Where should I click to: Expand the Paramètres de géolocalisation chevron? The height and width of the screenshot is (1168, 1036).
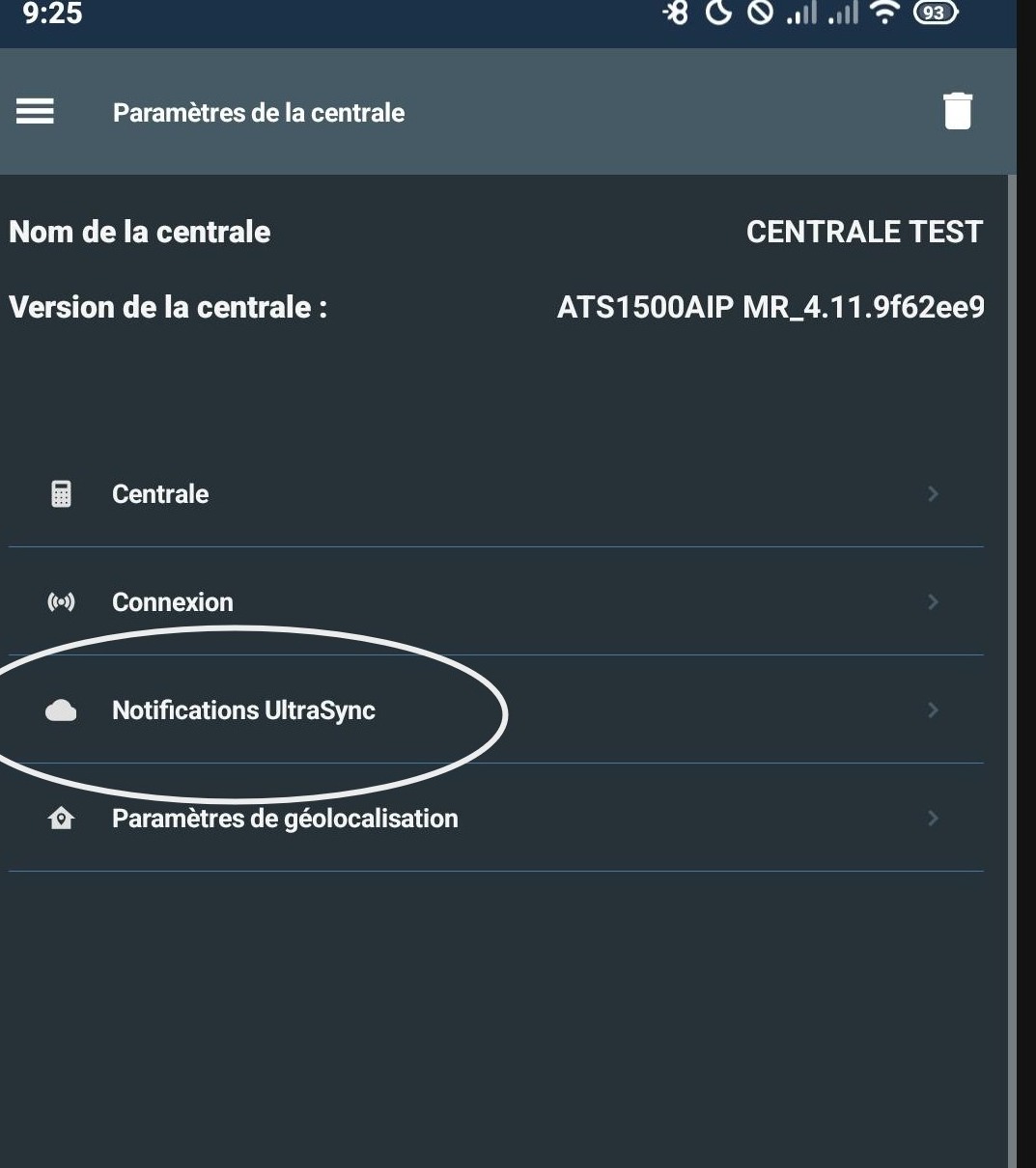(x=932, y=819)
